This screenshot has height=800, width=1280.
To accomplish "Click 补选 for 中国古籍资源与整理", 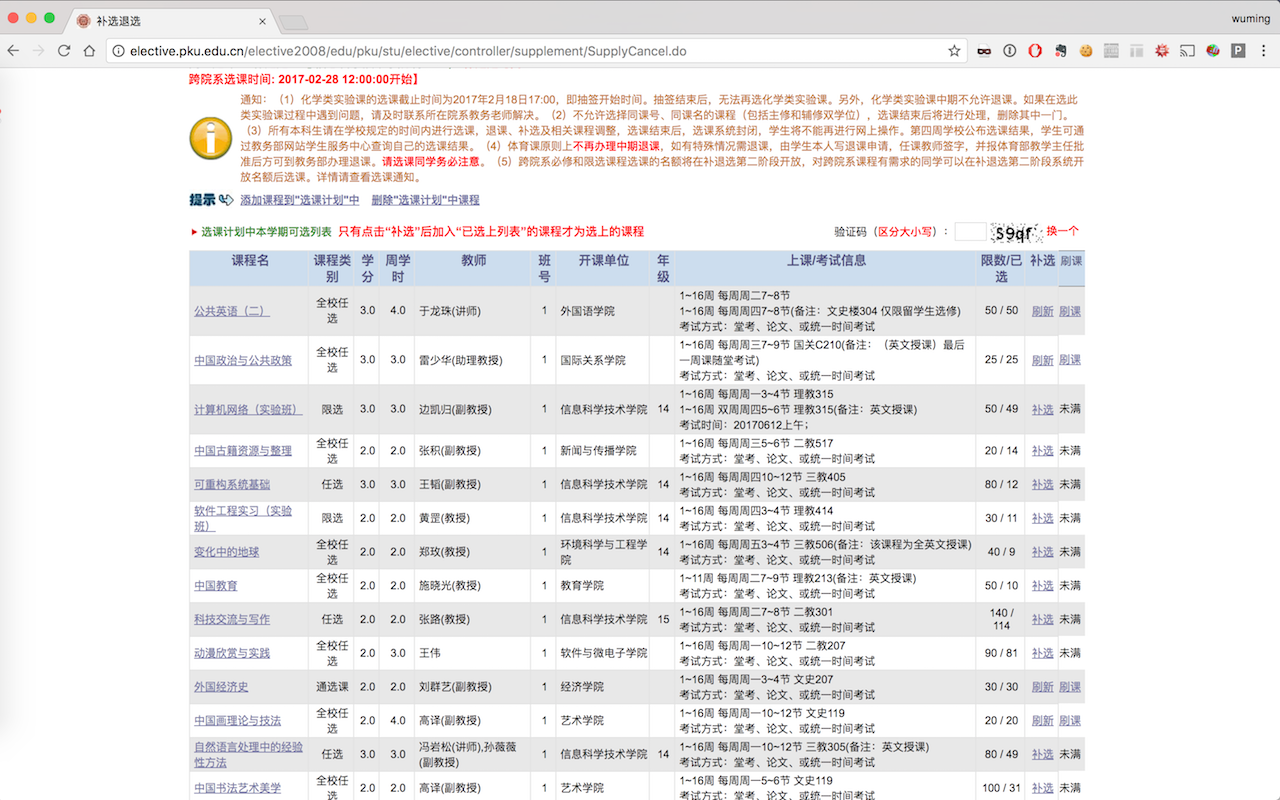I will point(1042,451).
